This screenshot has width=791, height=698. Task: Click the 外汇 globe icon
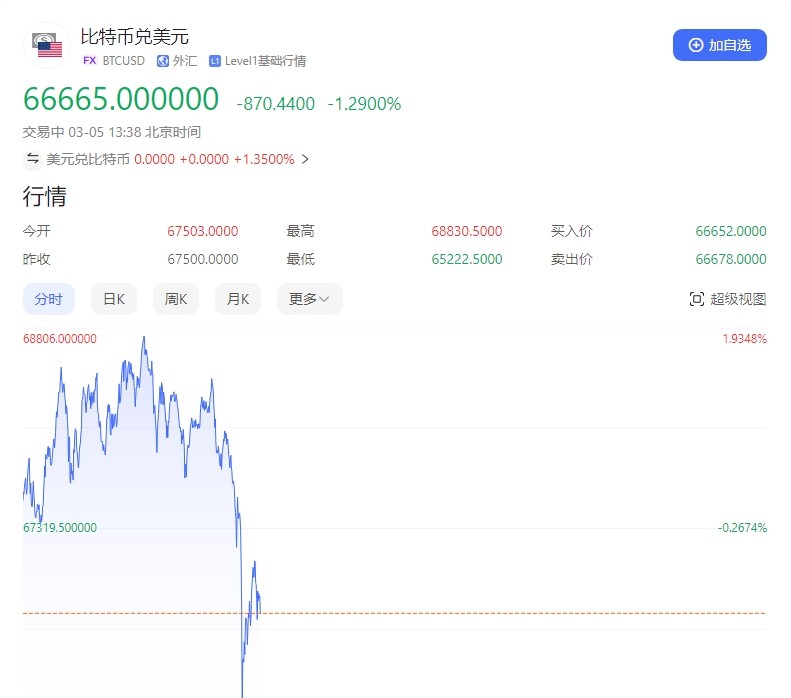click(162, 61)
